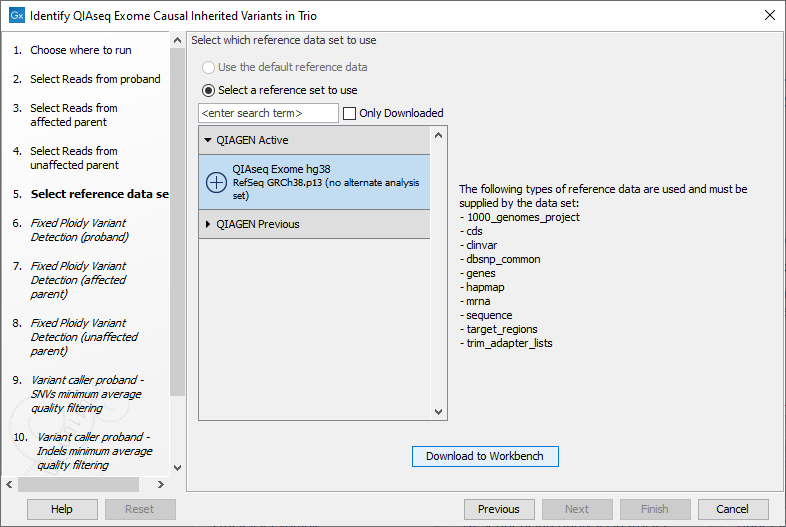Screen dimensions: 786x527
Task: Click the Gx application icon in title bar
Action: click(16, 16)
